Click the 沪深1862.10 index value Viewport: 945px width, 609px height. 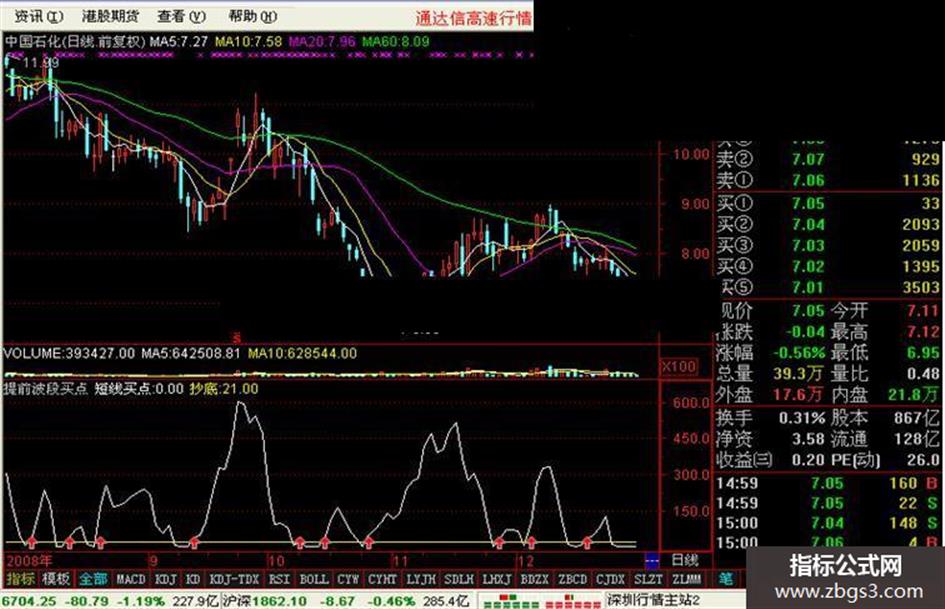(264, 601)
